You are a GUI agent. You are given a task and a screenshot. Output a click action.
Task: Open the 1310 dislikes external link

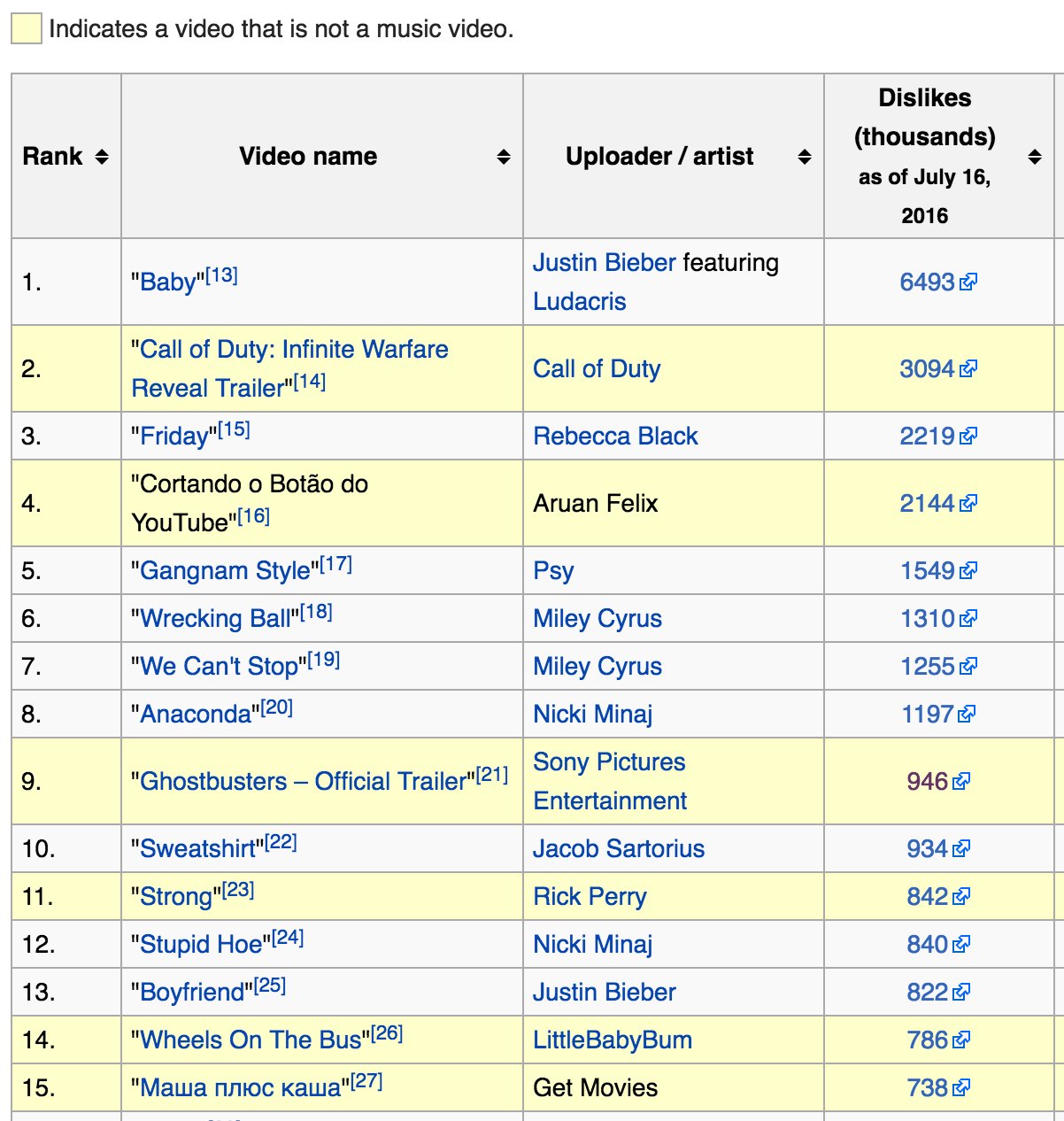[x=938, y=619]
